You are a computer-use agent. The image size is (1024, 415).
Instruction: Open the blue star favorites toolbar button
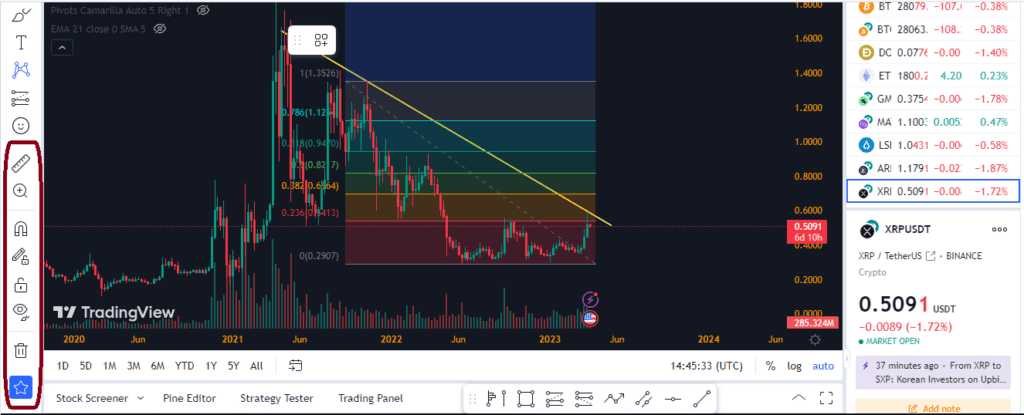pos(20,387)
